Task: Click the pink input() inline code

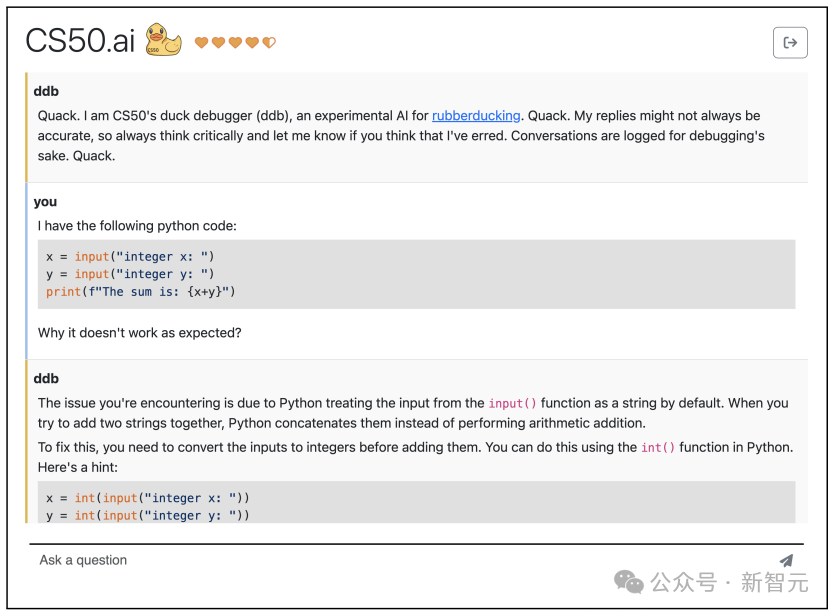Action: (512, 404)
